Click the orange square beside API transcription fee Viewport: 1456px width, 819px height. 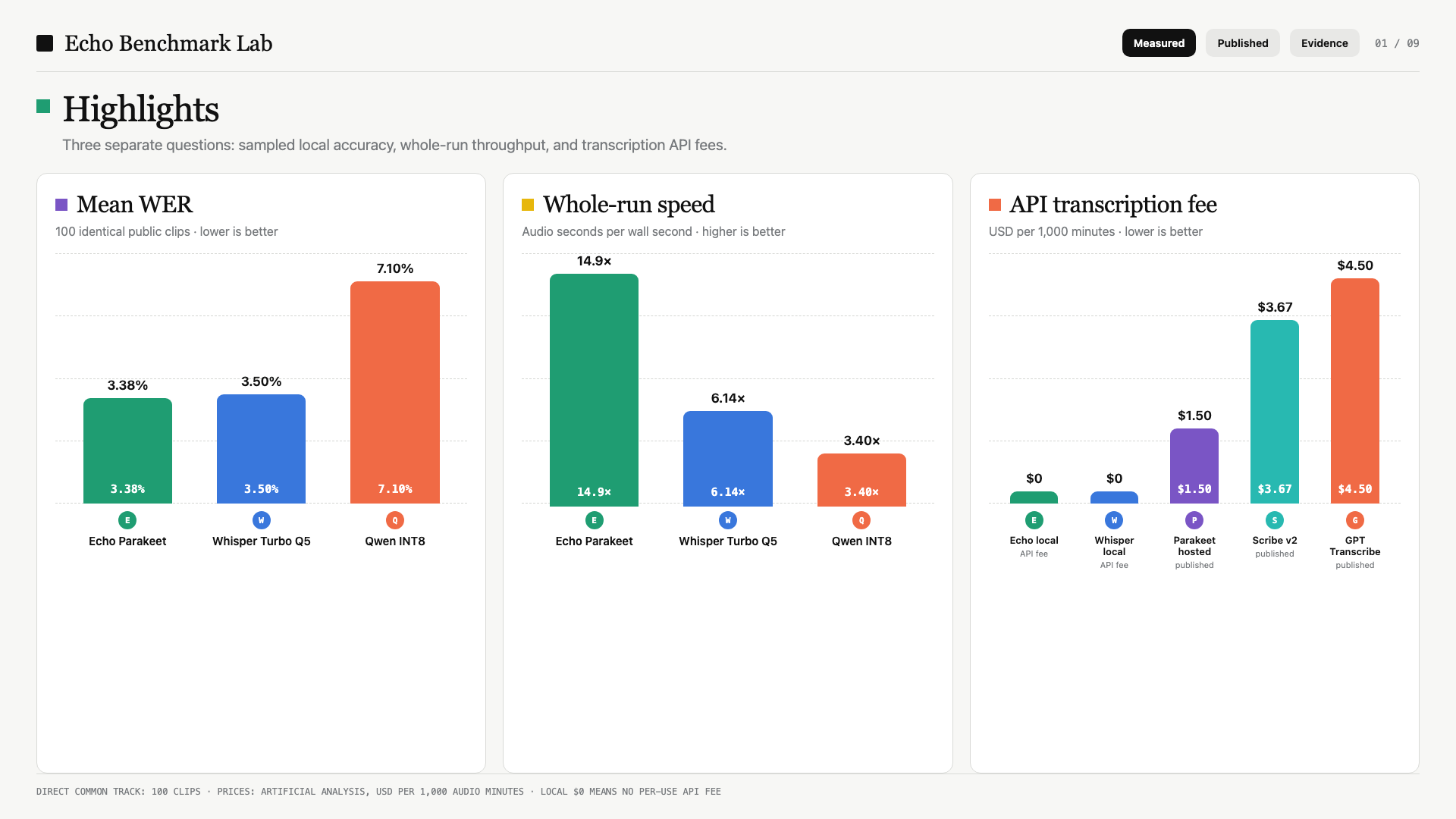click(x=995, y=205)
